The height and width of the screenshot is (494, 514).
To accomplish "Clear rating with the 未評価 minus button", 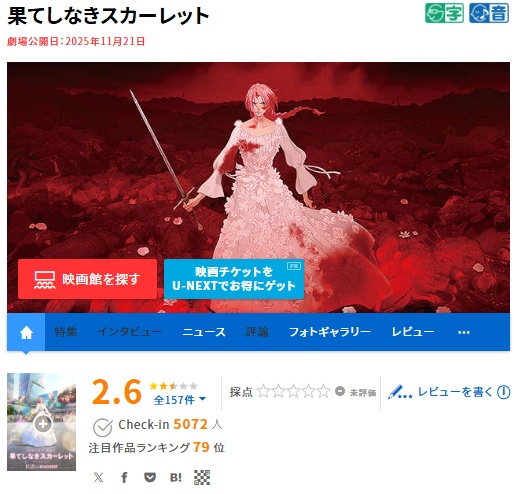I will tap(340, 391).
